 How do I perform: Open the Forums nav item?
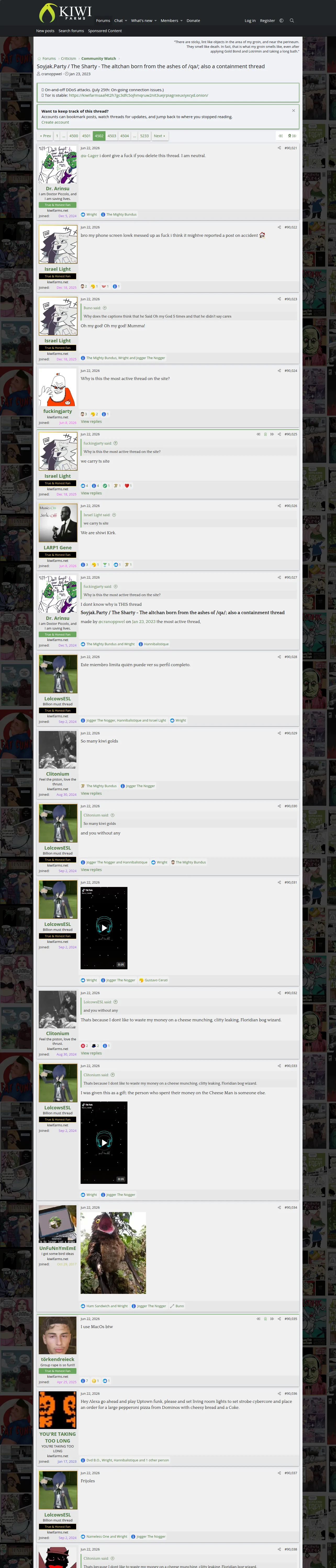click(x=103, y=21)
